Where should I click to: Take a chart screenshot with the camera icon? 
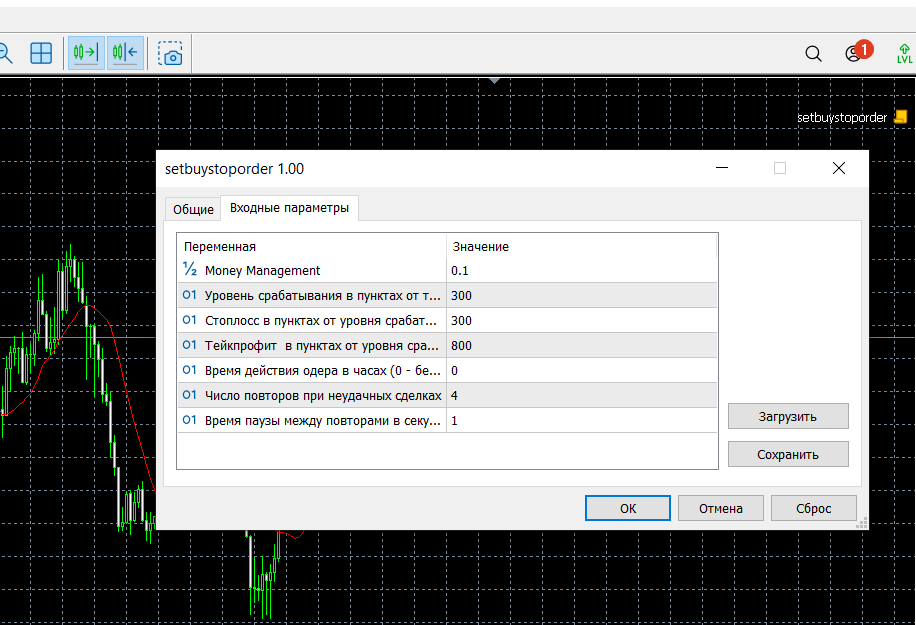pos(170,54)
